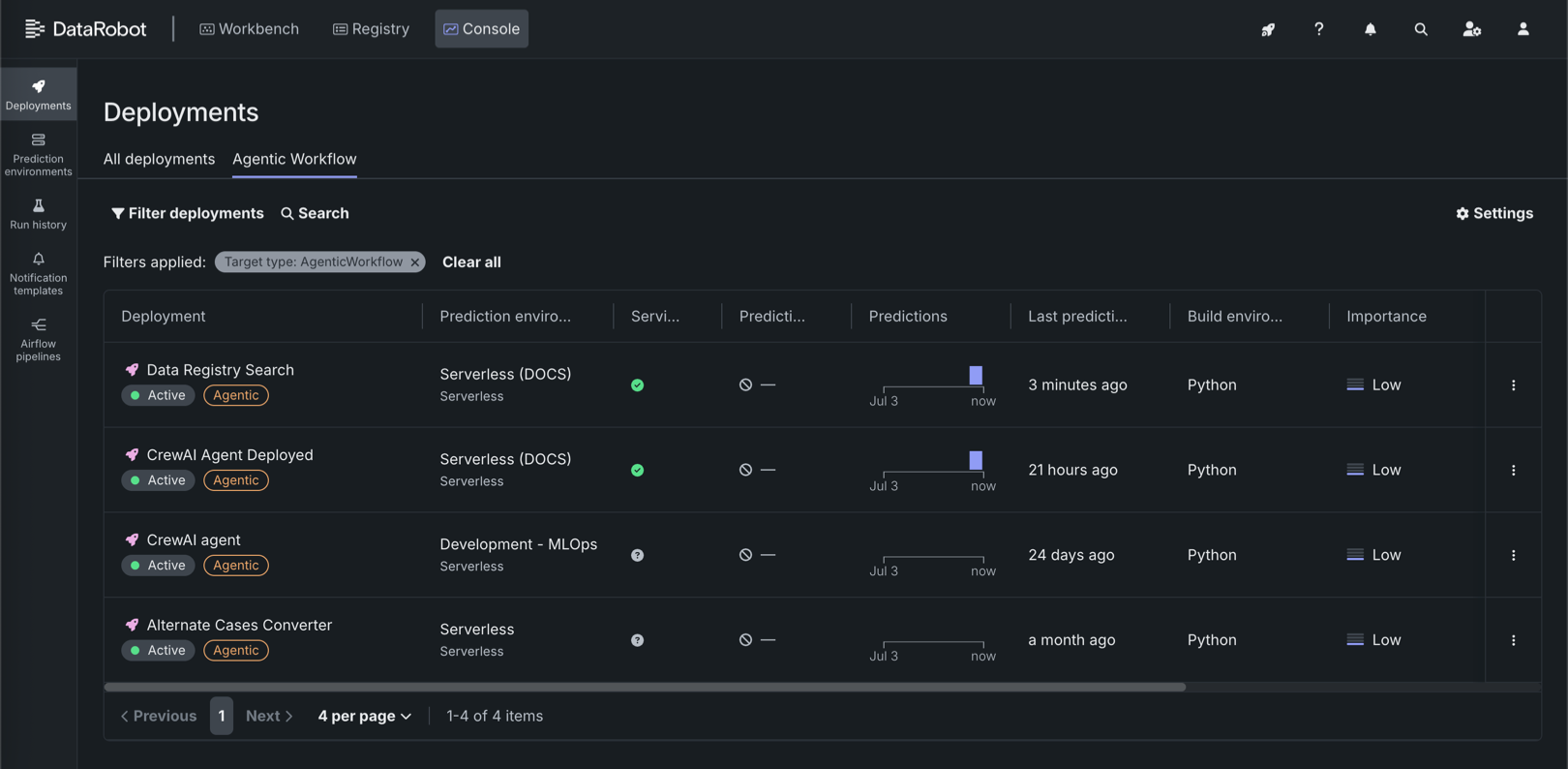Open the help question mark icon
Screen dimensions: 1568x769
1318,29
